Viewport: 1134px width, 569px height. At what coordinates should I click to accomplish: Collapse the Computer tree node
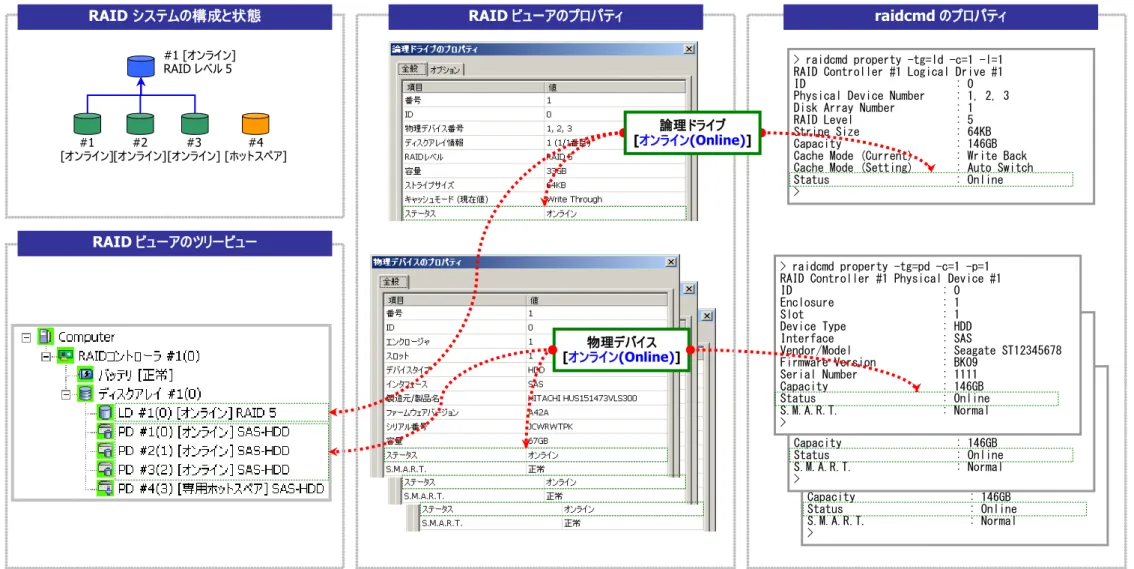tap(27, 337)
